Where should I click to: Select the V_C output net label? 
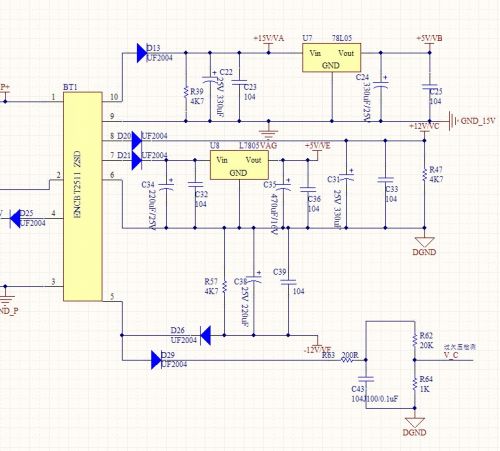(x=451, y=355)
